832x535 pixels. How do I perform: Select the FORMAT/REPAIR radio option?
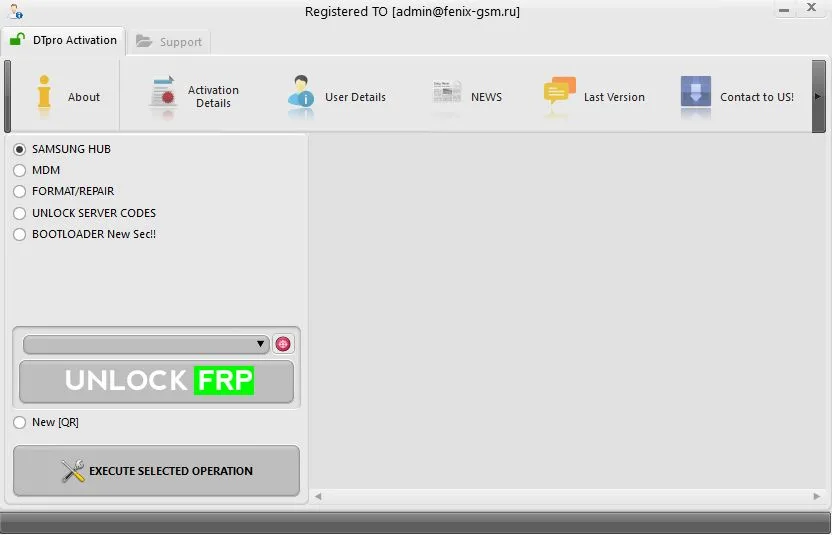(x=20, y=191)
